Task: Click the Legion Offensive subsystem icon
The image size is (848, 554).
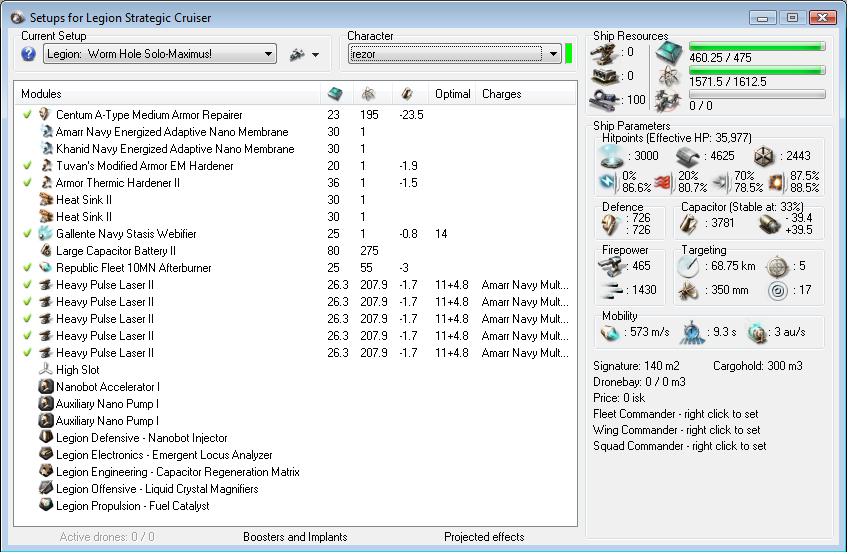Action: pyautogui.click(x=45, y=489)
